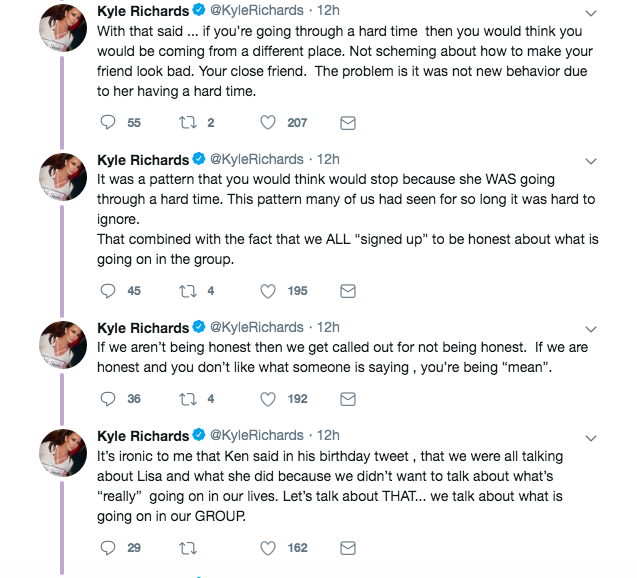Open Kyle Richards name on the last tweet
The image size is (637, 578).
pyautogui.click(x=143, y=436)
